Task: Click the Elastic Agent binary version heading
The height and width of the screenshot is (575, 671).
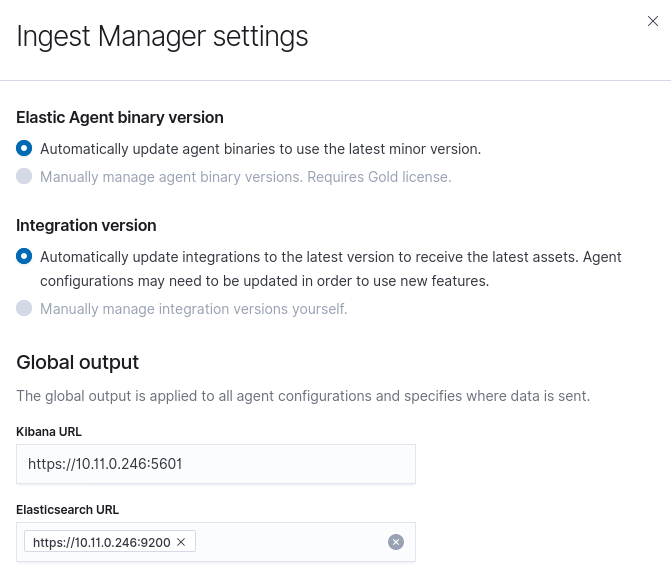Action: 120,117
